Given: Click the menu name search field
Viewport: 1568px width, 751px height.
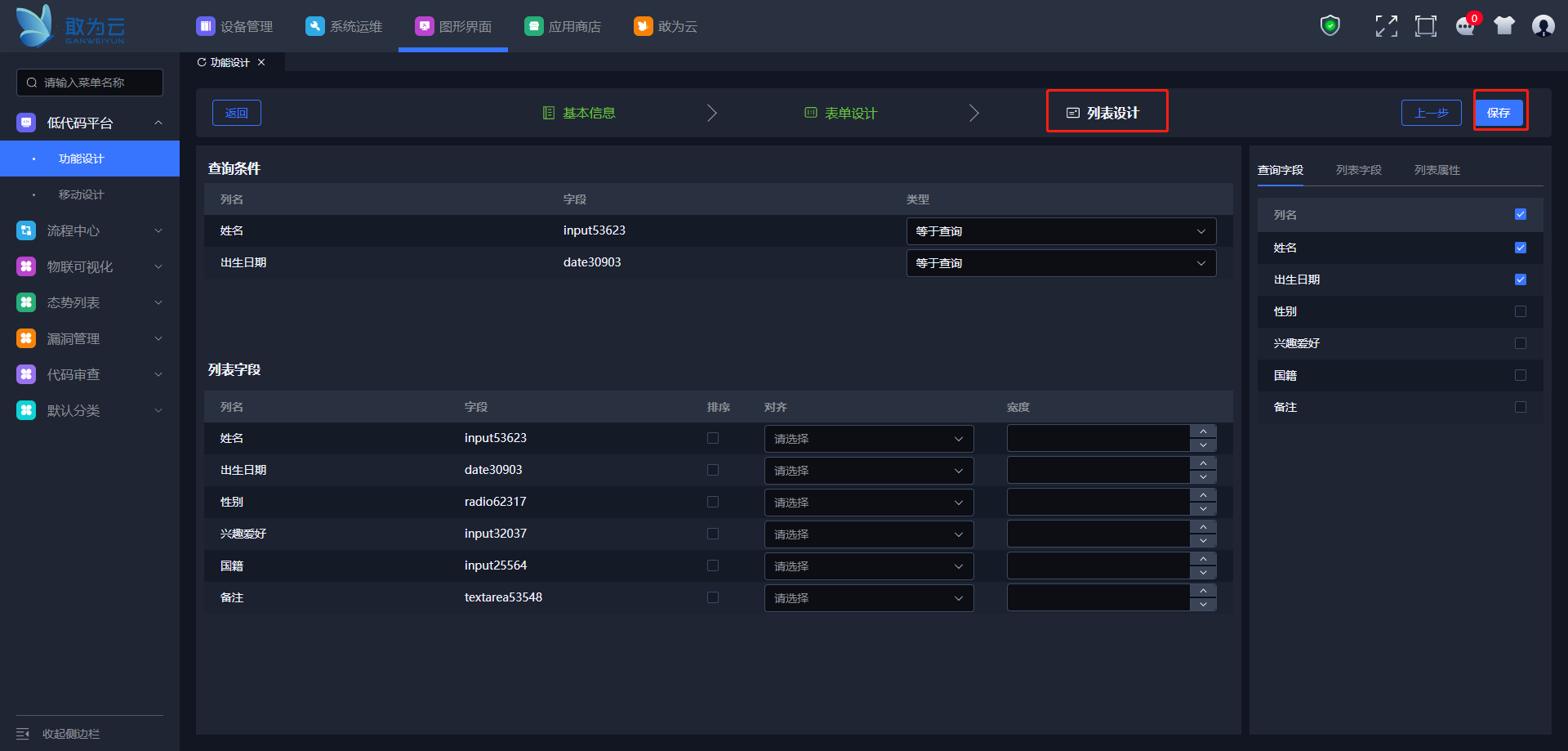Looking at the screenshot, I should (90, 83).
